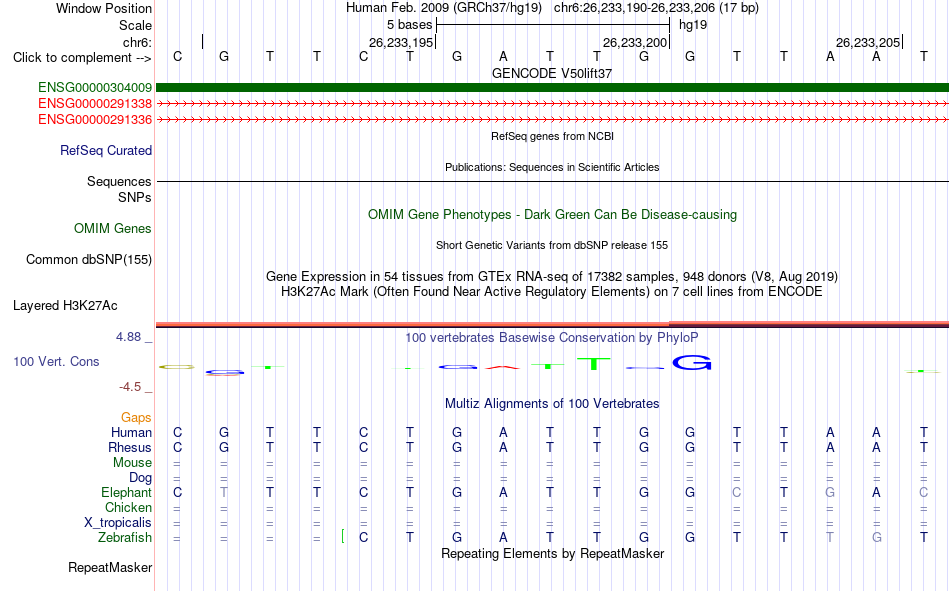Click 'Multiz Alignments of 100 Vertebrates' title

point(552,404)
